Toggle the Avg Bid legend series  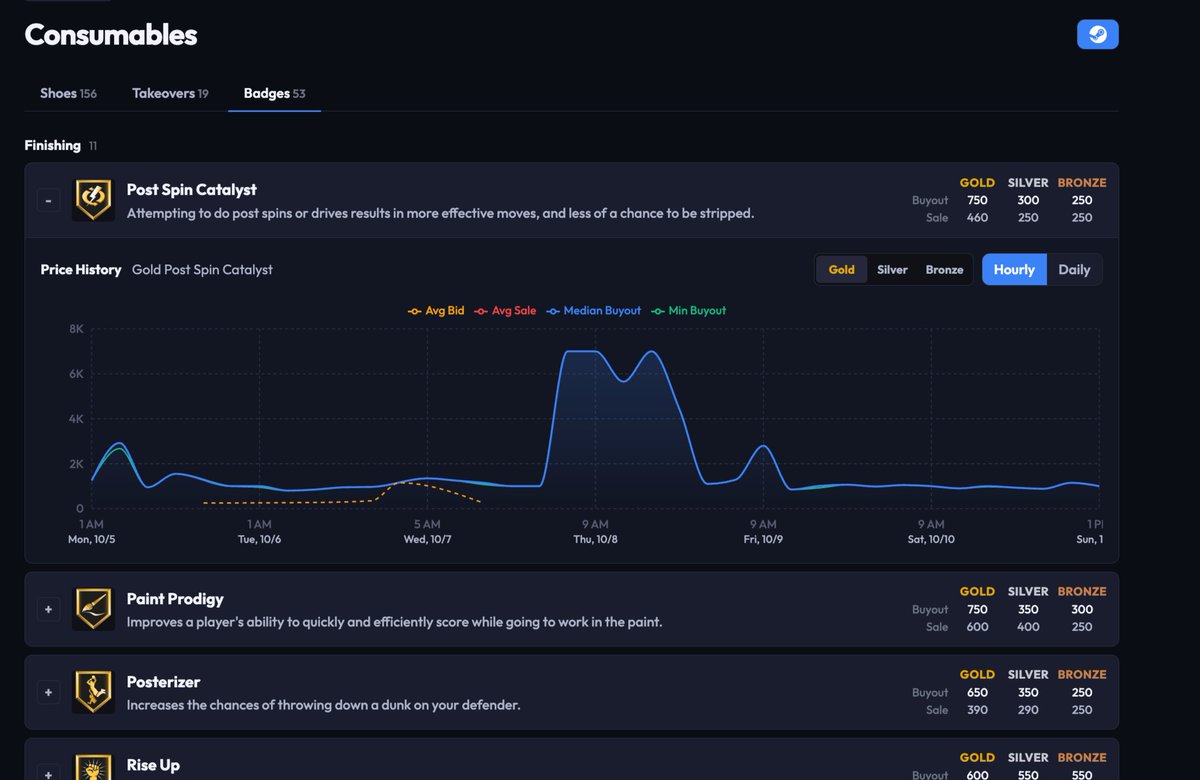[x=436, y=311]
